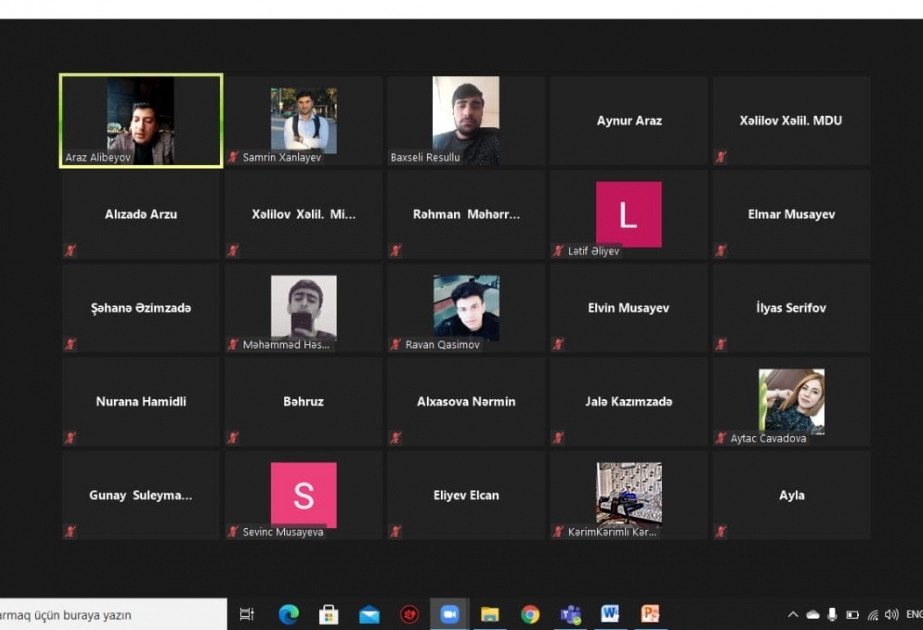Select the Şəhanə Əzimzadə participant name
The width and height of the screenshot is (923, 630).
click(141, 308)
